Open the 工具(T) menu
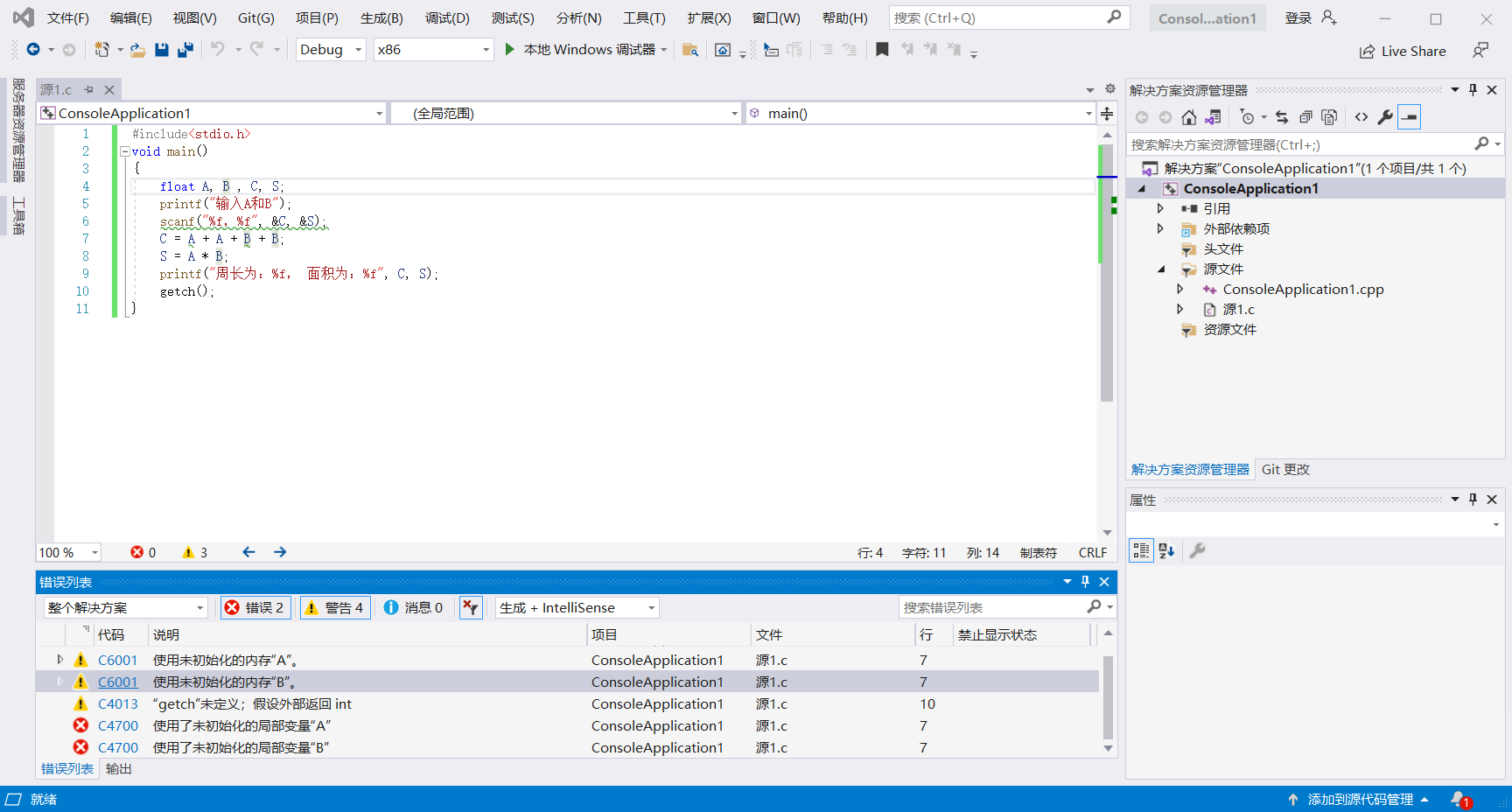Viewport: 1512px width, 812px height. [644, 18]
